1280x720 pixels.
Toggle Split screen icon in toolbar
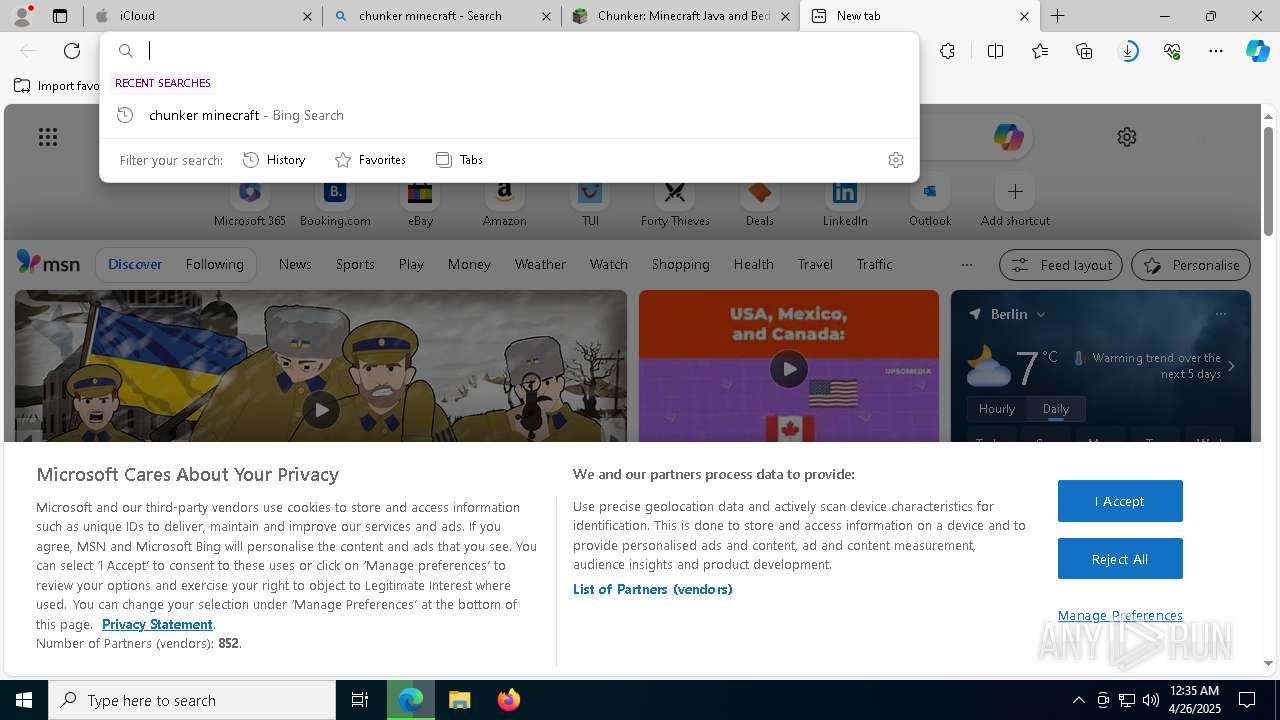point(995,51)
